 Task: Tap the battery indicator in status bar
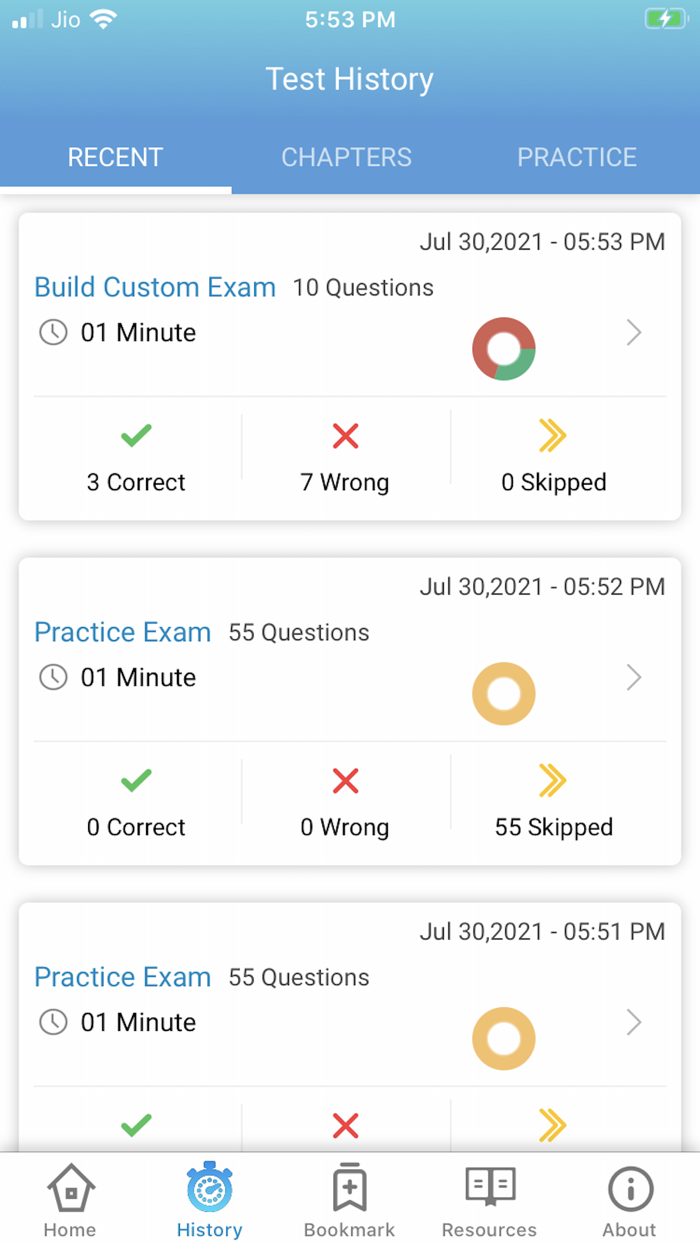[x=664, y=19]
